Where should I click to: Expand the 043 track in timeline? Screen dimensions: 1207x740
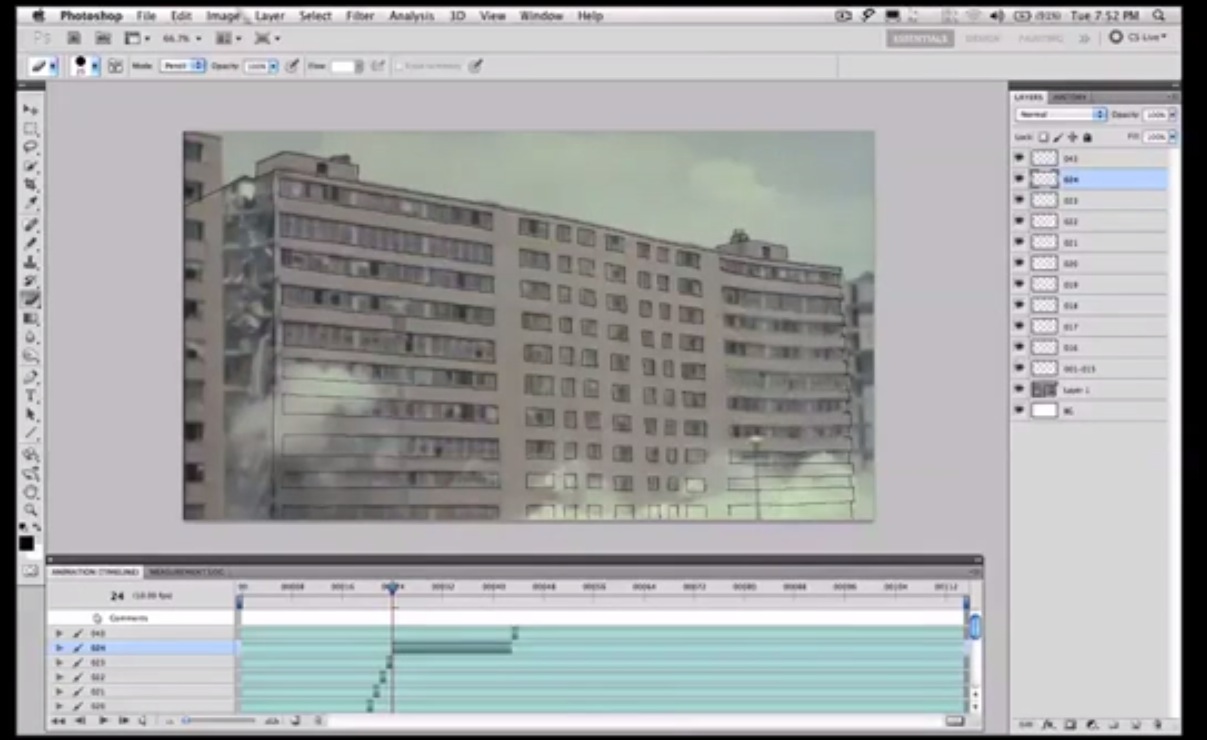click(59, 634)
